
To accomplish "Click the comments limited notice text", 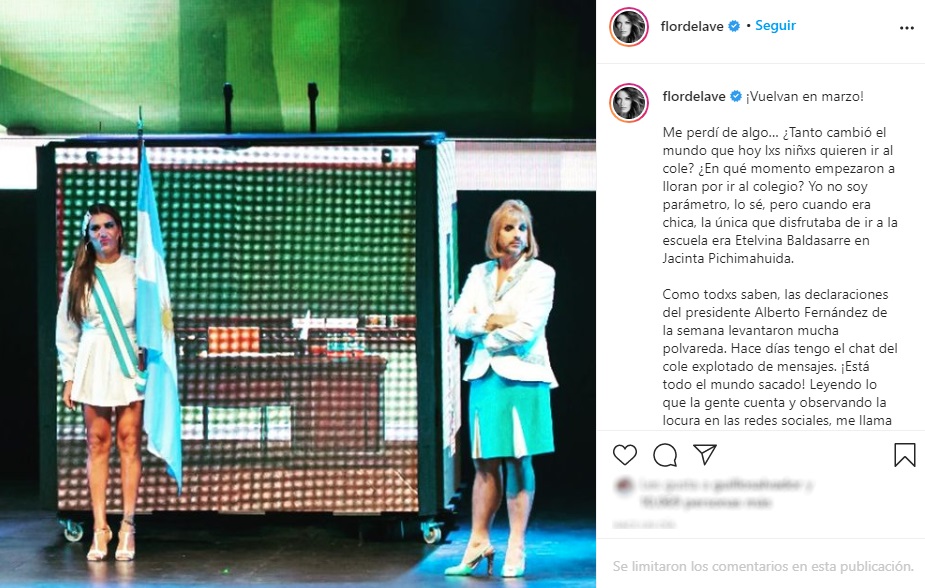I will pos(763,566).
